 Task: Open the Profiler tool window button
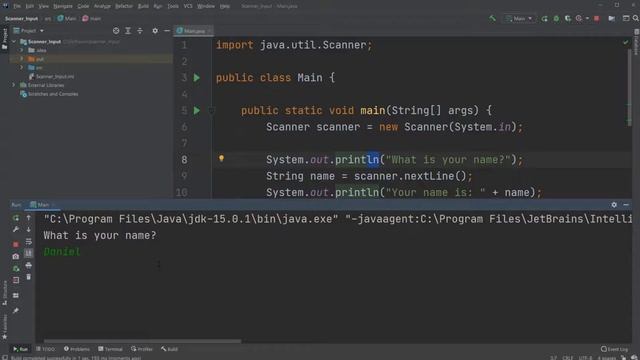142,349
